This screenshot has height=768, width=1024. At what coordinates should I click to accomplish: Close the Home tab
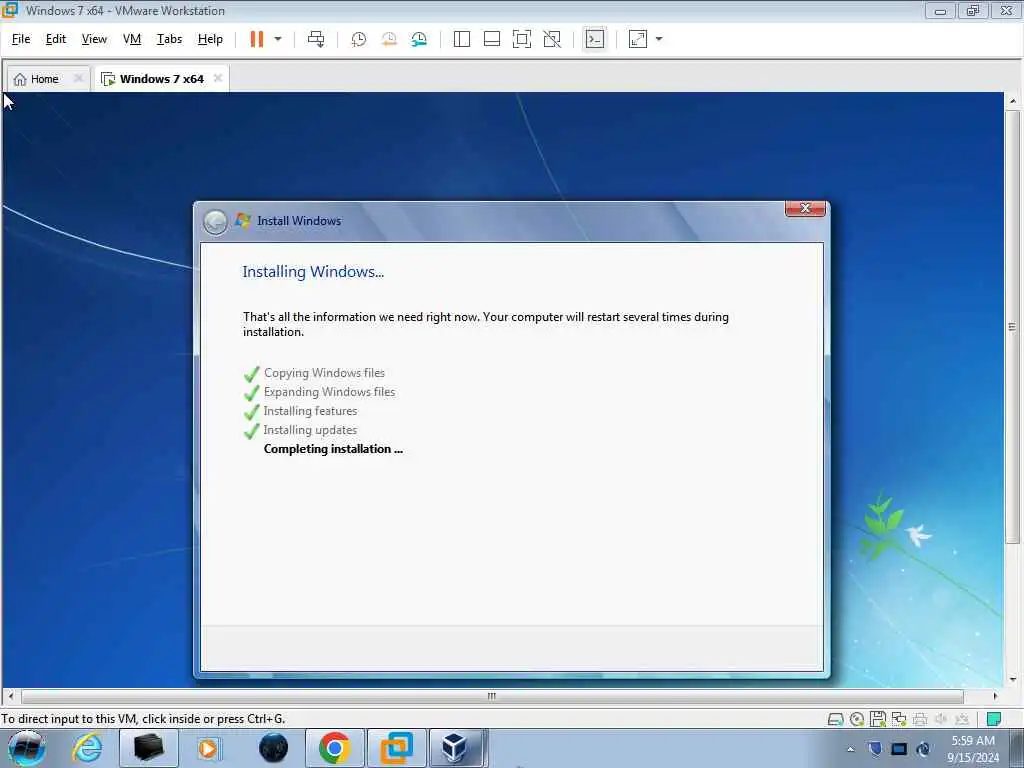[78, 78]
